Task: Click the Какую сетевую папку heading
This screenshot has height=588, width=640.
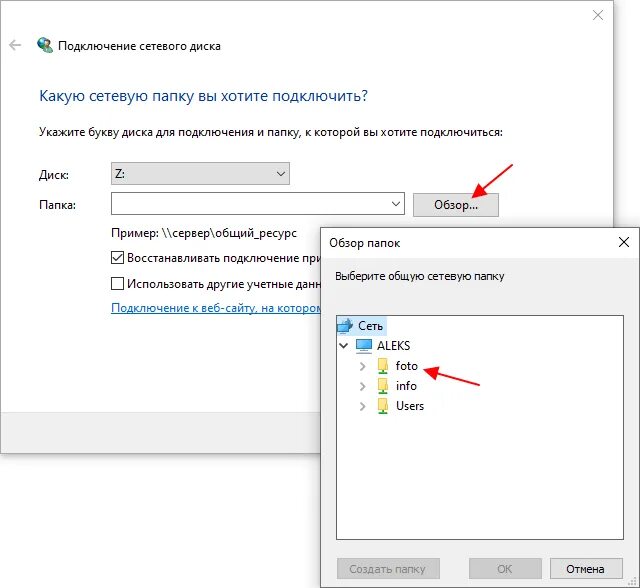Action: [203, 96]
